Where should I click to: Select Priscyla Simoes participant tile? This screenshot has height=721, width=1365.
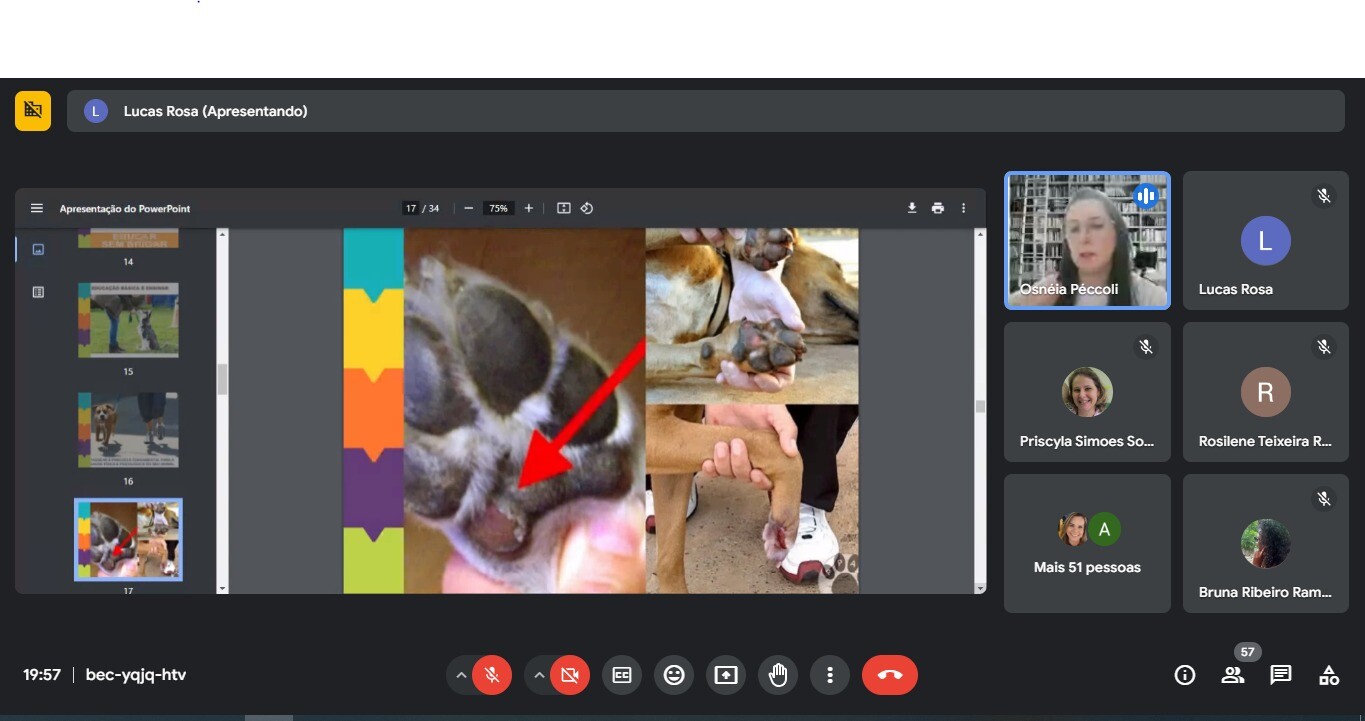click(x=1087, y=392)
